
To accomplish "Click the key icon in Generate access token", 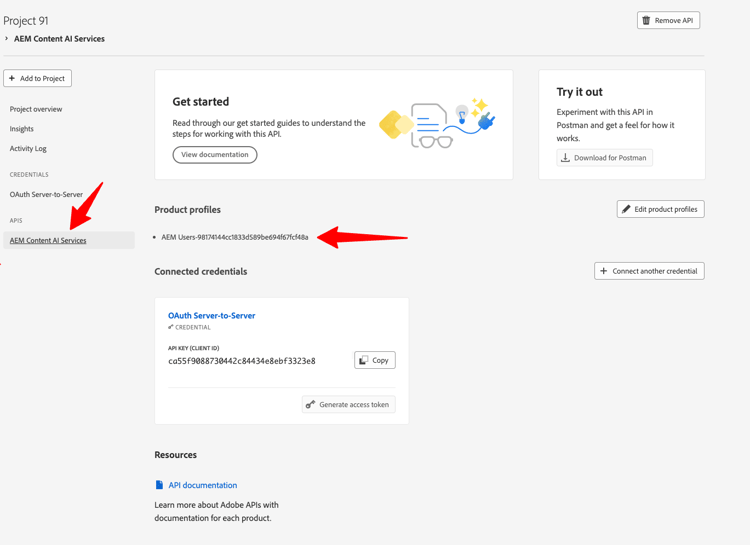I will tap(310, 404).
